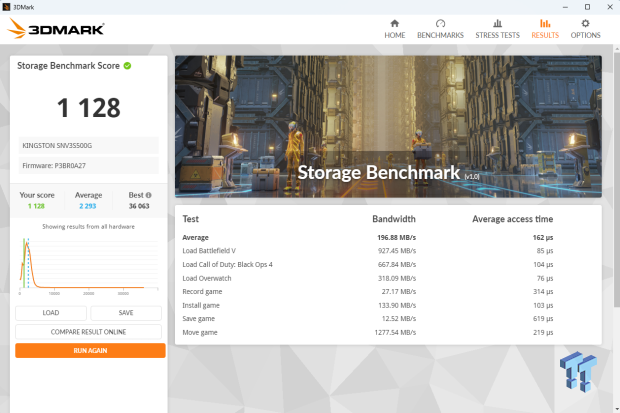Click the 3DMark title bar app icon
The height and width of the screenshot is (413, 620).
coord(6,7)
